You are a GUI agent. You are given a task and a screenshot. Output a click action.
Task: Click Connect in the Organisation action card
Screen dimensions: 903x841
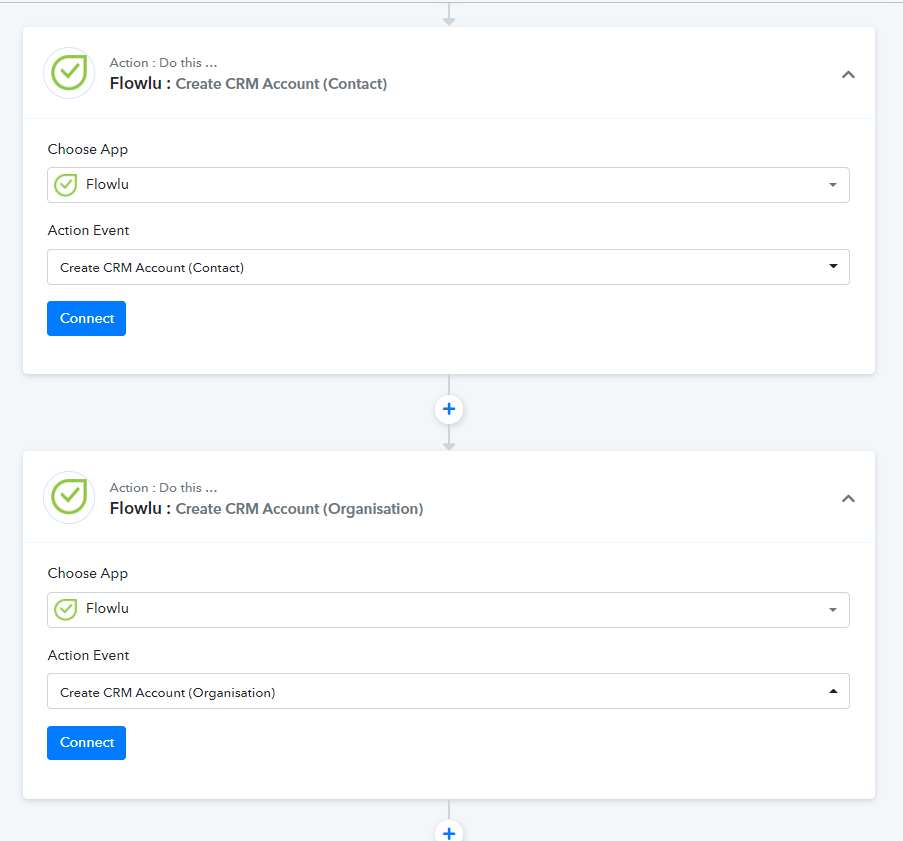86,742
